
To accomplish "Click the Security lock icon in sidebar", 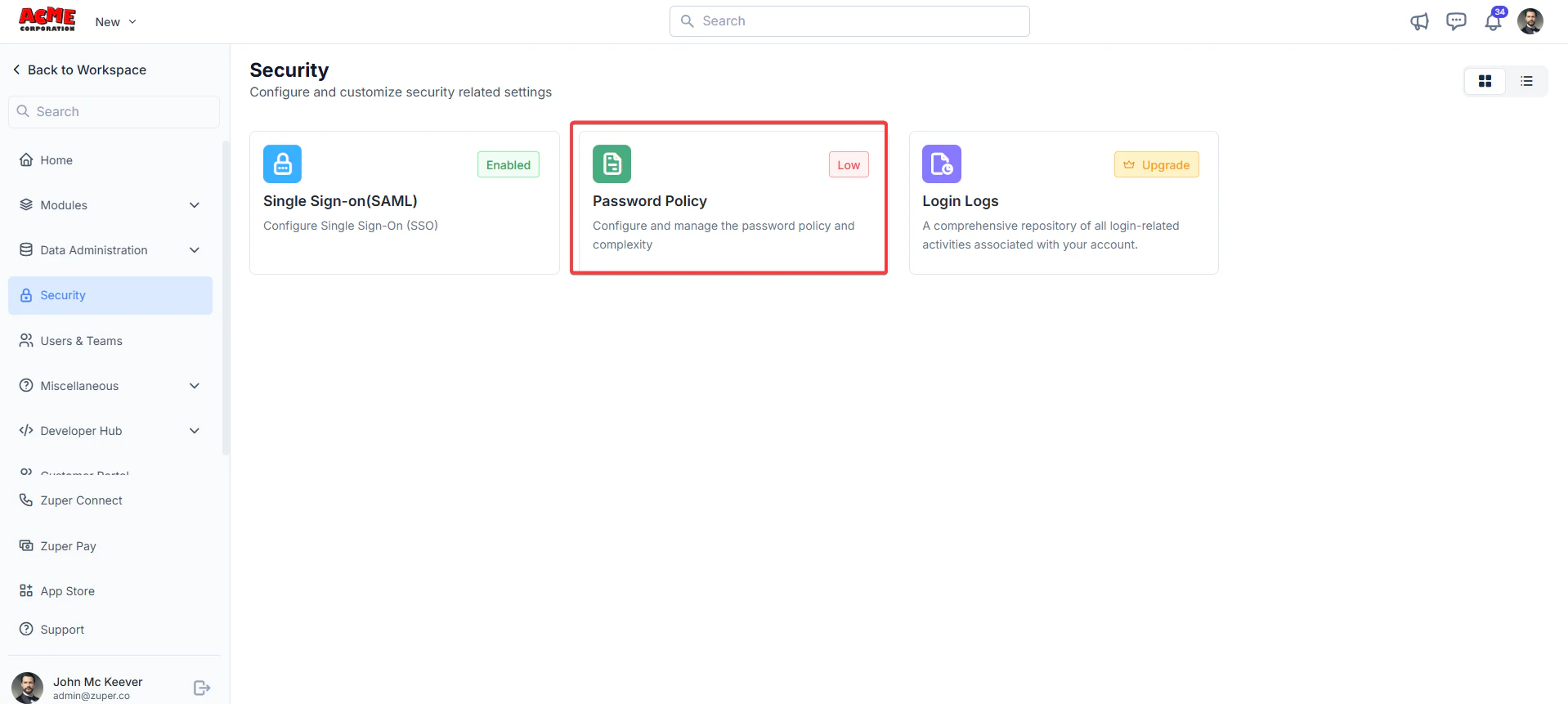I will point(26,295).
